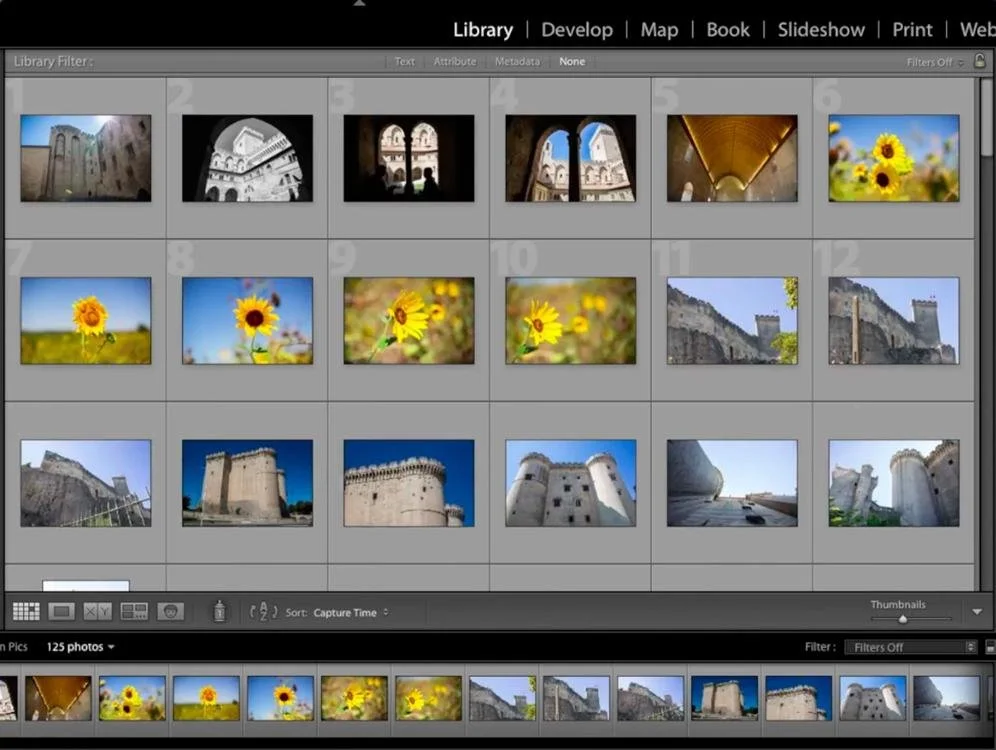Select grid photo 6 sunflower cluster
The image size is (996, 750).
[894, 158]
